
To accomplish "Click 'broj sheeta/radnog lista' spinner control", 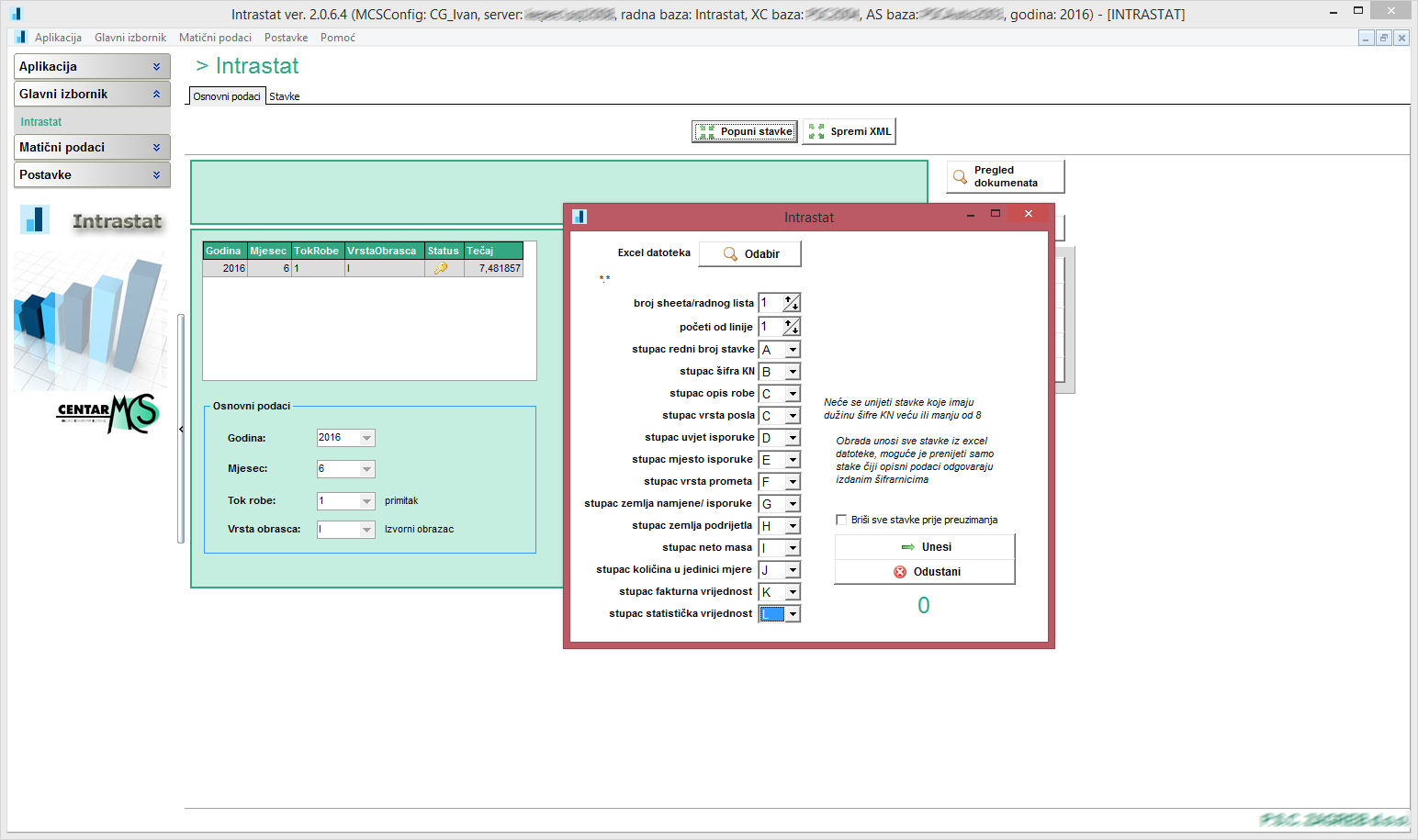I will pyautogui.click(x=792, y=303).
